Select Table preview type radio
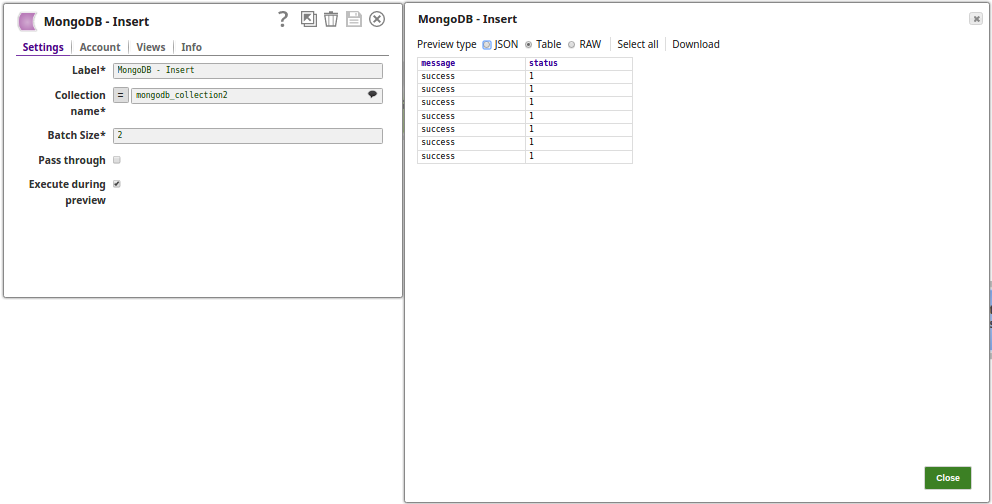Screen dimensions: 992x504 click(x=528, y=45)
